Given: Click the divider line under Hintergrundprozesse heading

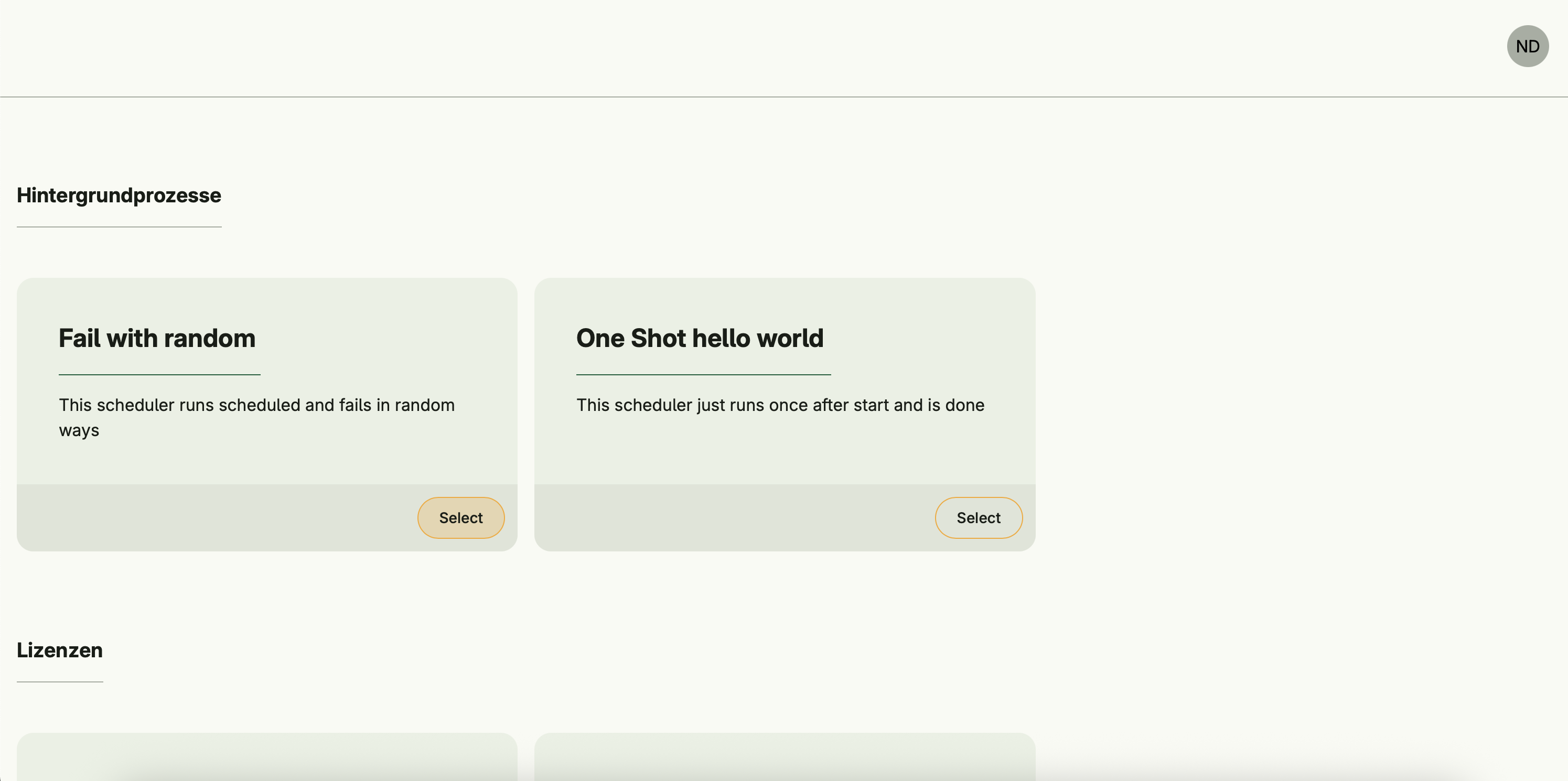Looking at the screenshot, I should 119,227.
